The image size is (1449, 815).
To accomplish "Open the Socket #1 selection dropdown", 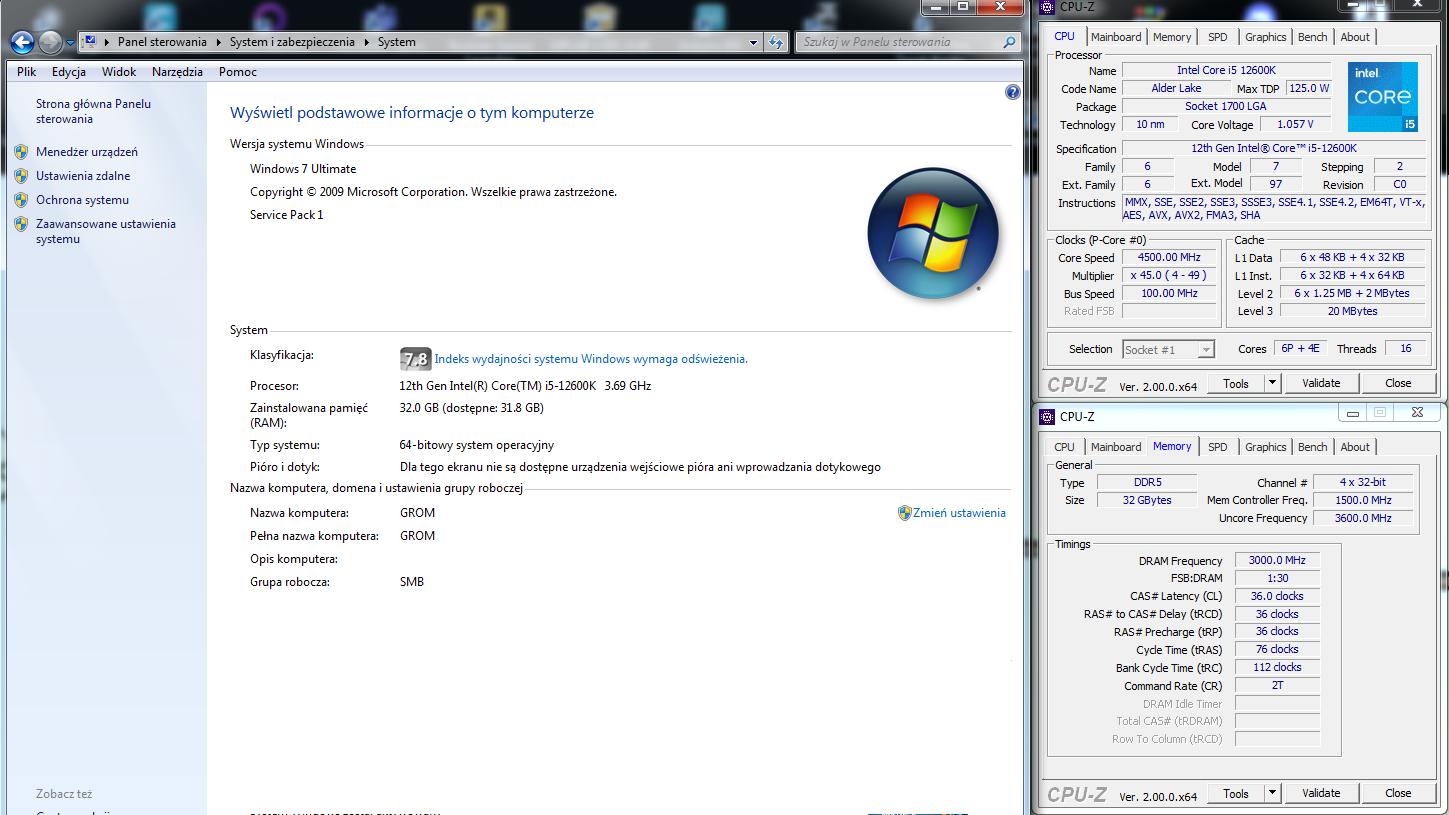I will click(x=1168, y=350).
